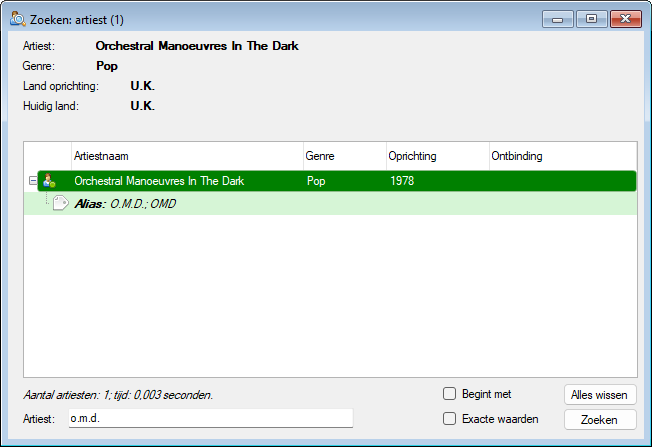Focus the Artiest search input field
Image resolution: width=652 pixels, height=447 pixels.
(211, 418)
